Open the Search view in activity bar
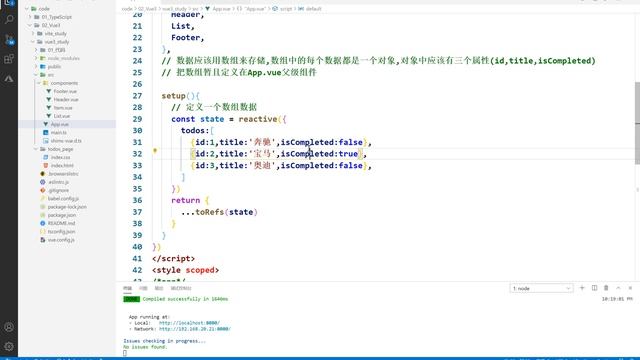Screen dimensions: 640x360 click(9, 19)
